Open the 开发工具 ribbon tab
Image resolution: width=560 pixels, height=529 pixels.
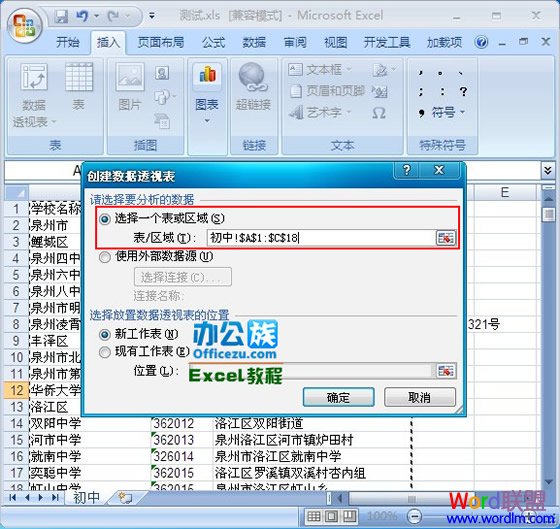click(x=387, y=43)
